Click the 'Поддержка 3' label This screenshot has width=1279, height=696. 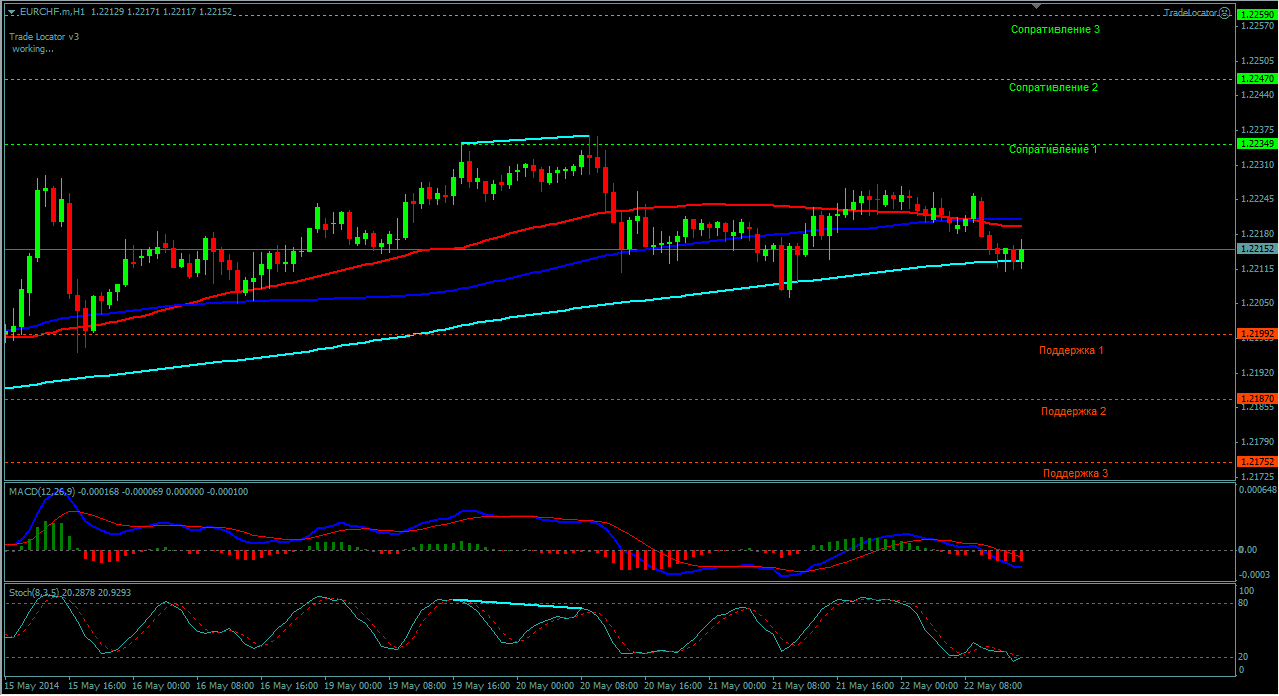[1075, 474]
